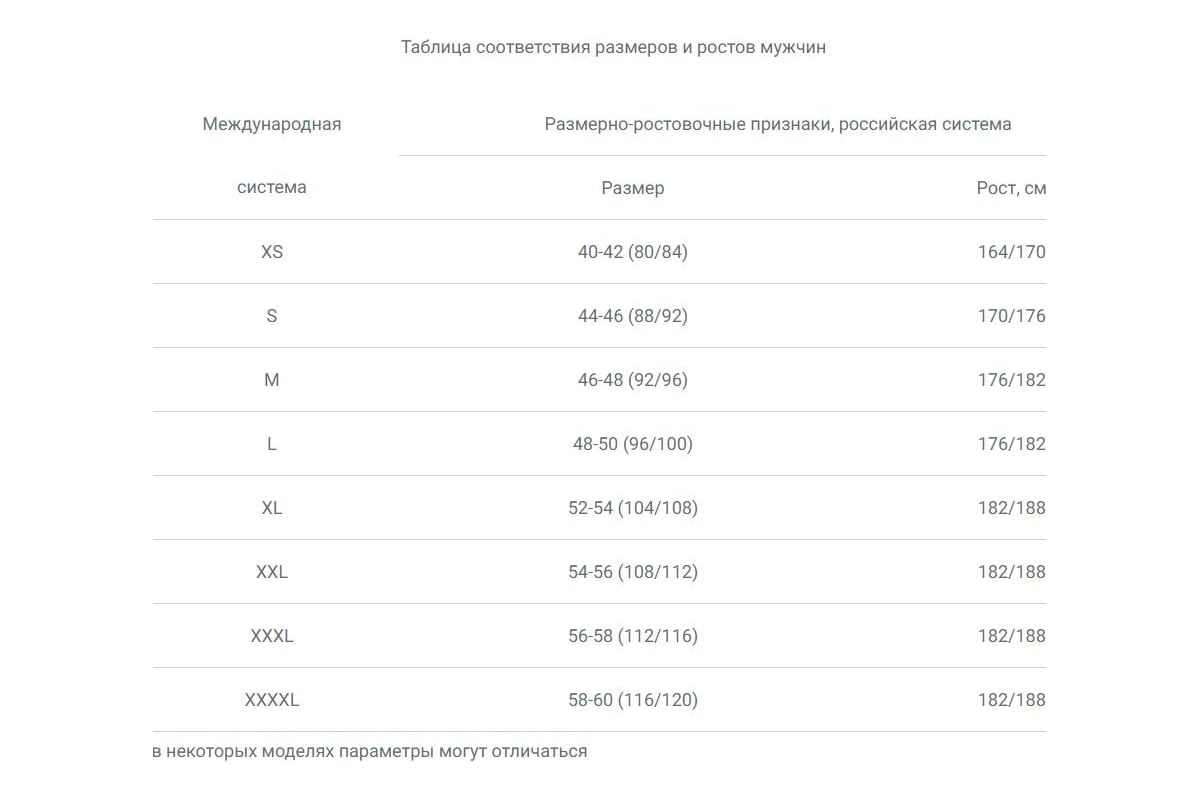Click the "система" header label

pos(272,187)
